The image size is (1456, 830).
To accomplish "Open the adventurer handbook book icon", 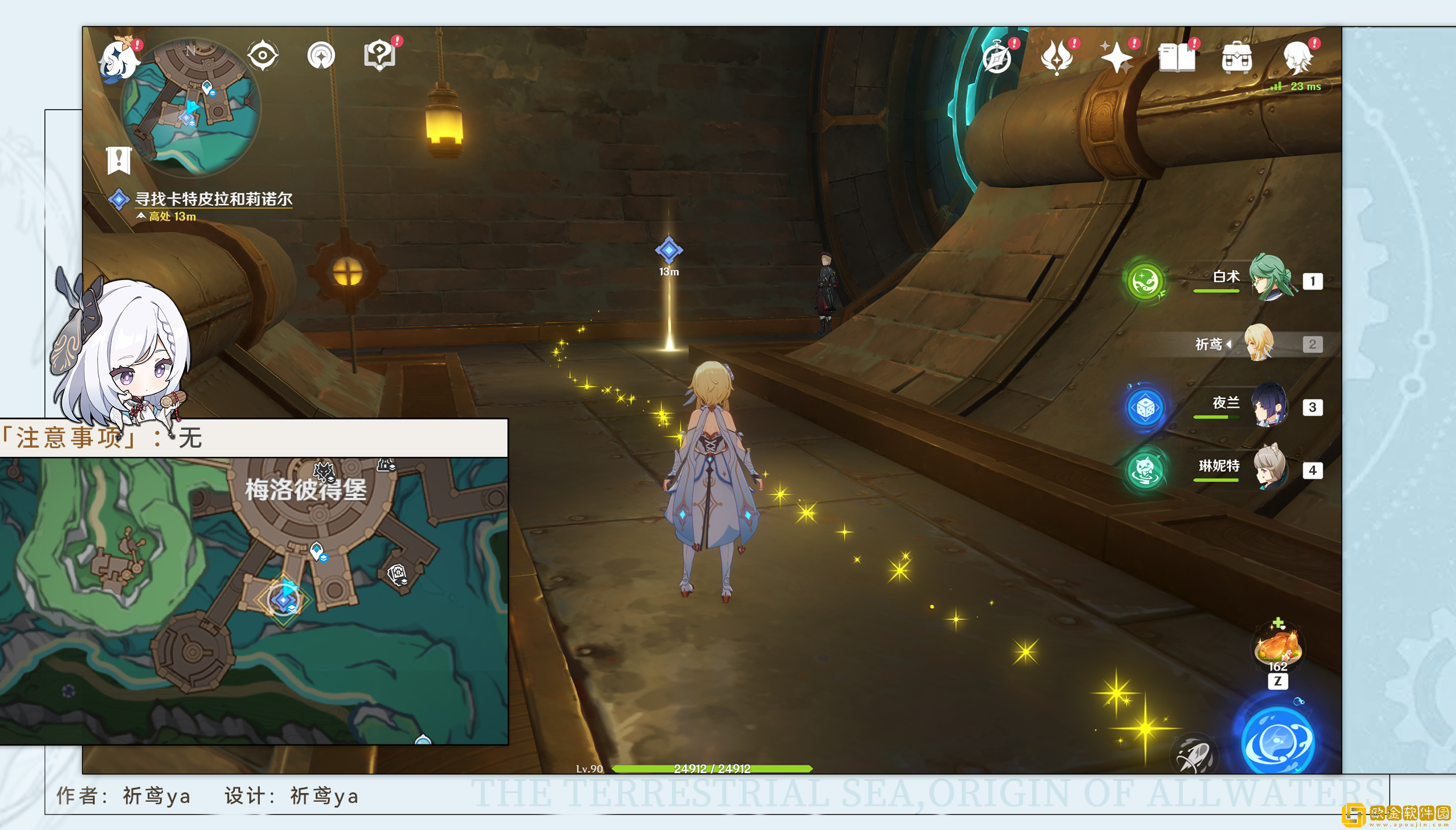I will [x=1177, y=58].
